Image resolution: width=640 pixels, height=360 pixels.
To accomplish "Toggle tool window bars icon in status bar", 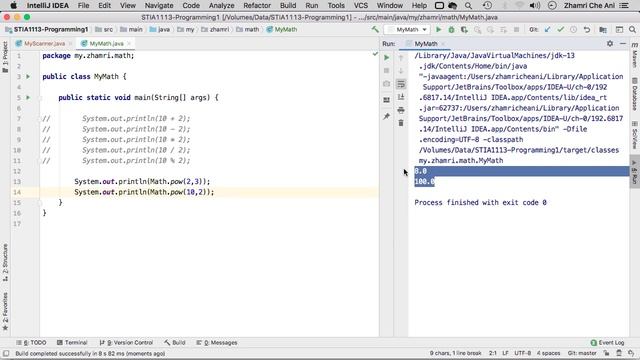I will 6,353.
